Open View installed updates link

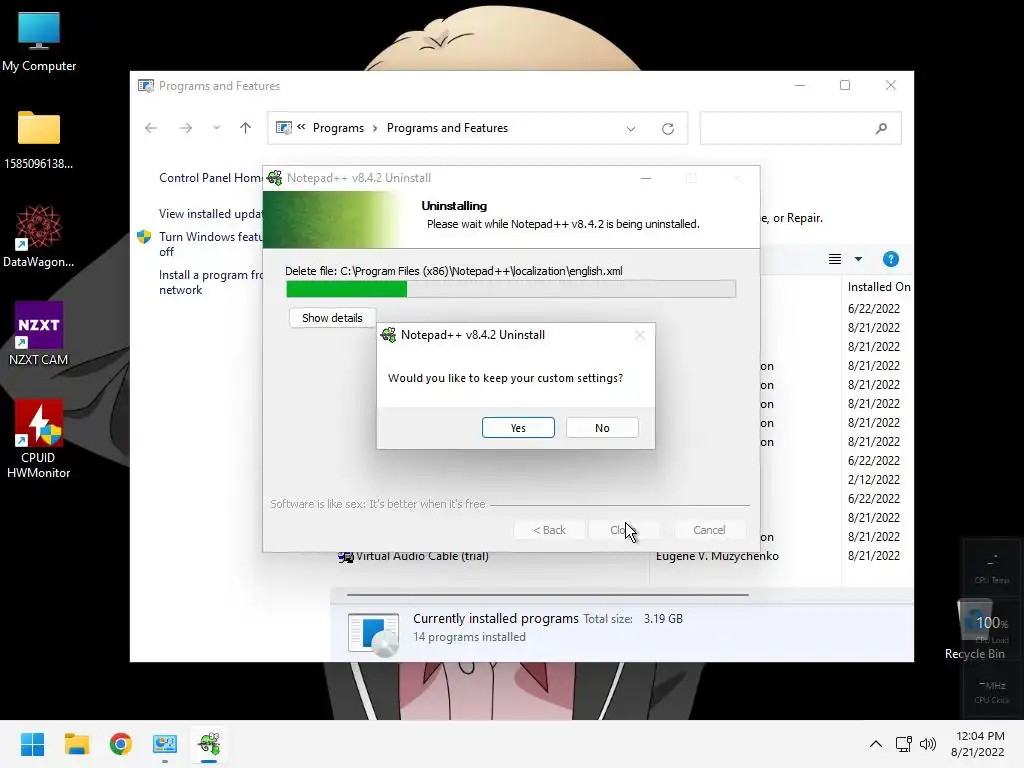click(210, 214)
